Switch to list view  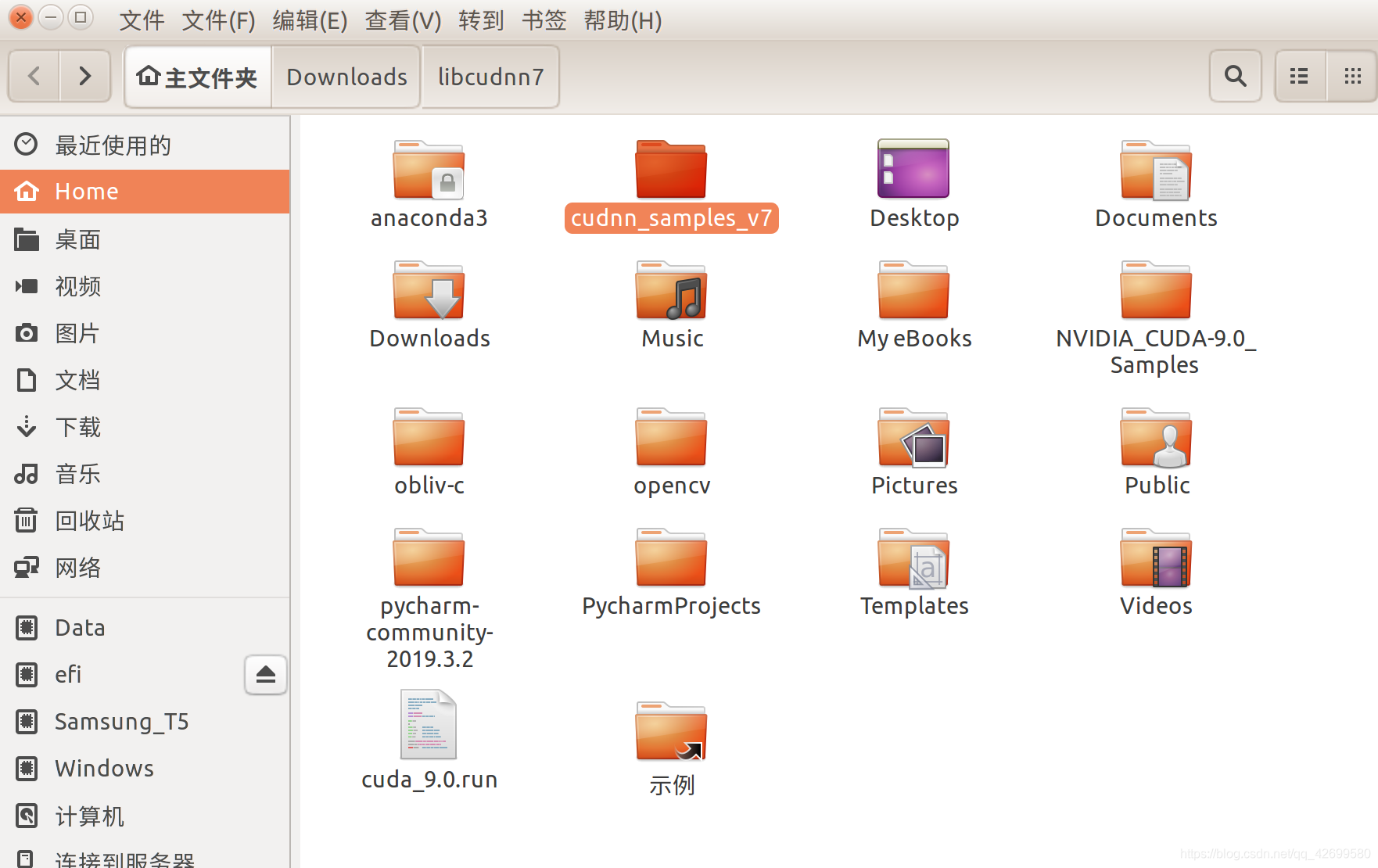[x=1300, y=76]
